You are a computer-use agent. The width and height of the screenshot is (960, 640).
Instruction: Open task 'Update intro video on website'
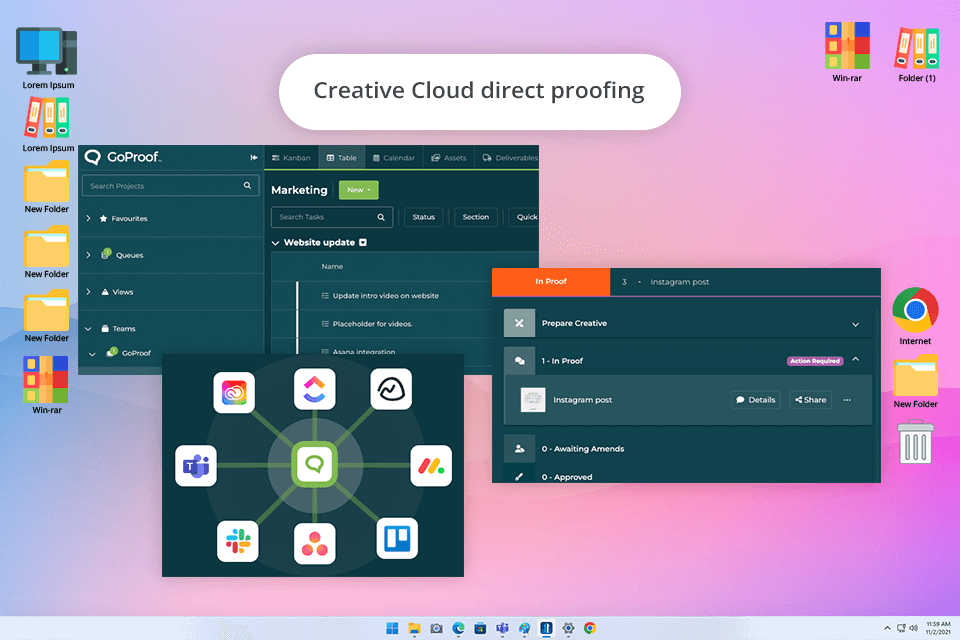pyautogui.click(x=386, y=295)
